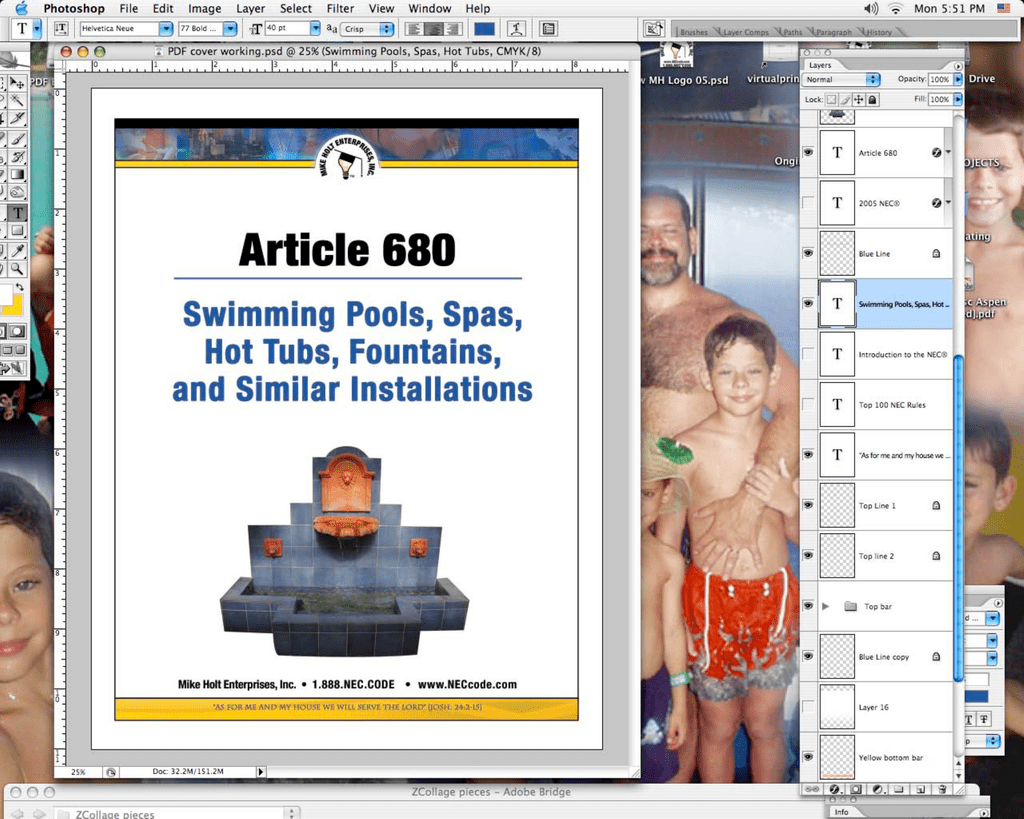The width and height of the screenshot is (1024, 819).
Task: Select the Zoom magnifier tool
Action: click(17, 268)
